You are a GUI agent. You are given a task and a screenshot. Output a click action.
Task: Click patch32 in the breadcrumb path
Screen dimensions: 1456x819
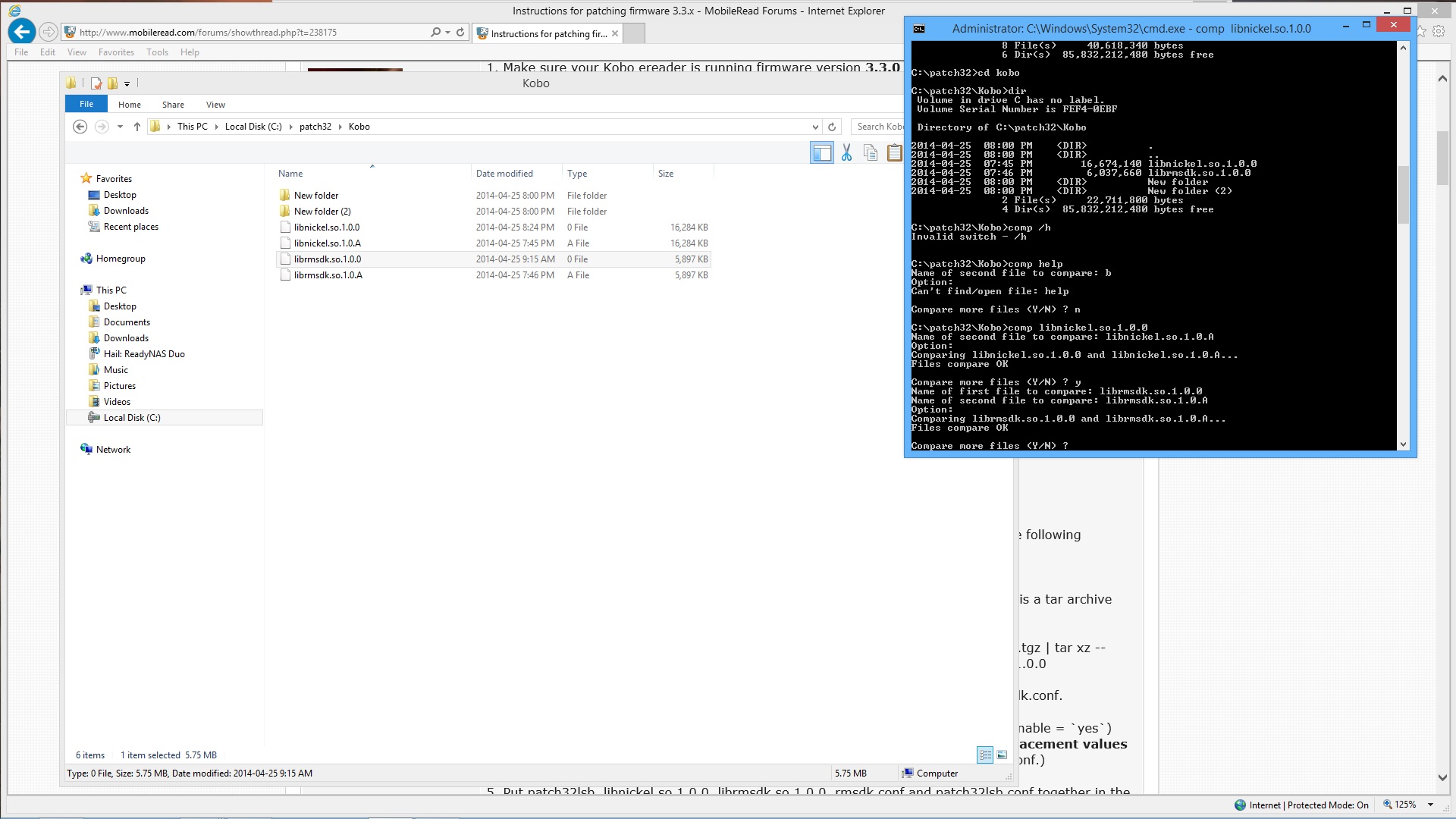click(x=315, y=127)
